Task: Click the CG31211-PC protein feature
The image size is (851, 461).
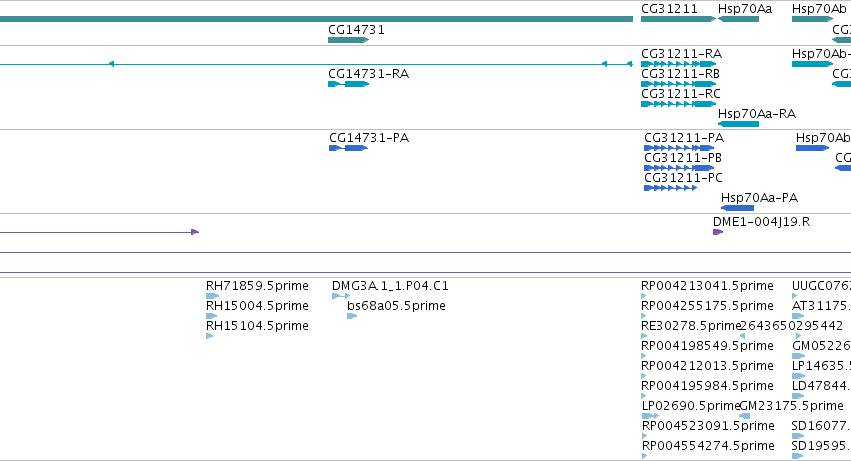Action: click(670, 188)
